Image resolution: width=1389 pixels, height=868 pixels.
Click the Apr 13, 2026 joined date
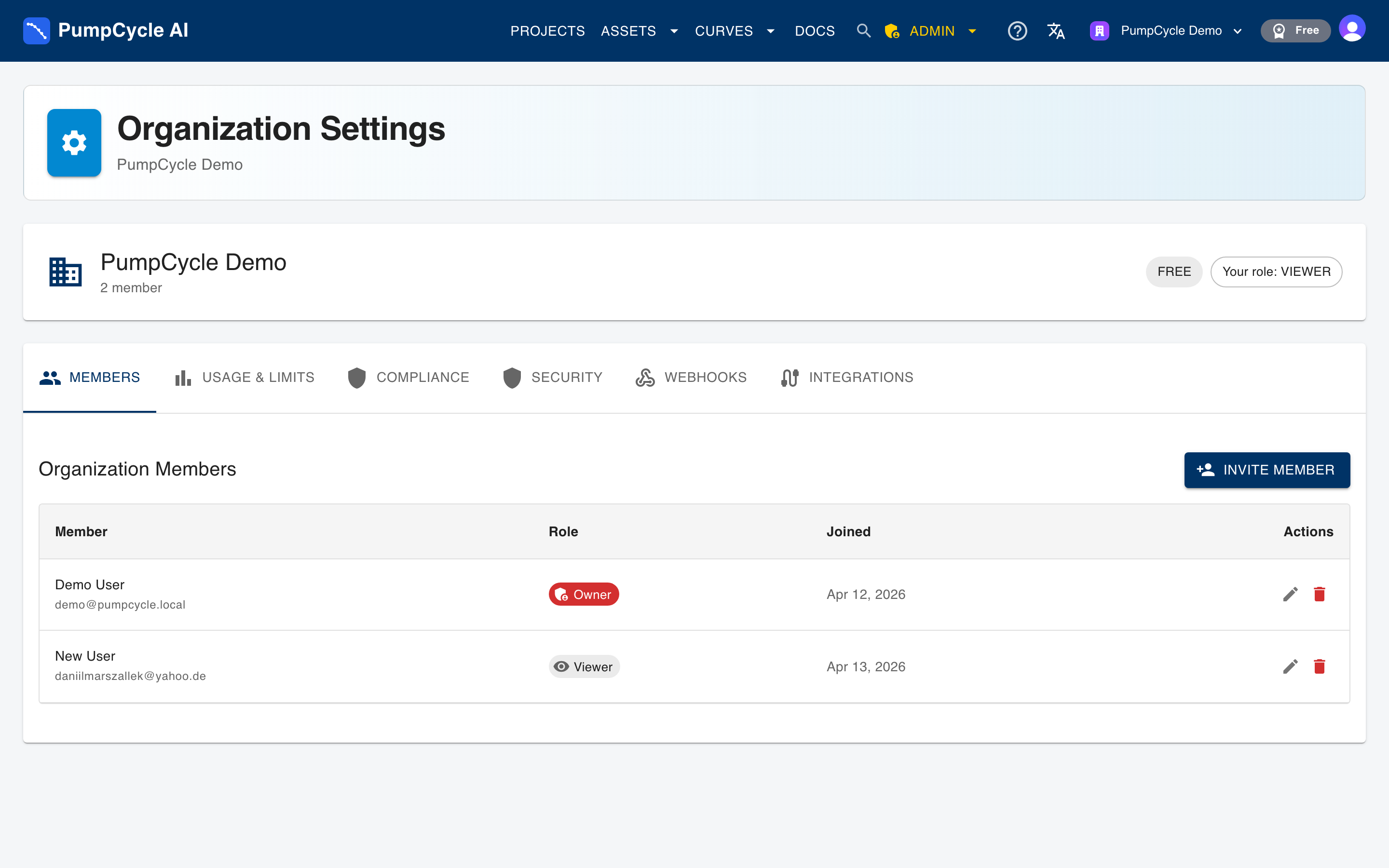click(866, 666)
